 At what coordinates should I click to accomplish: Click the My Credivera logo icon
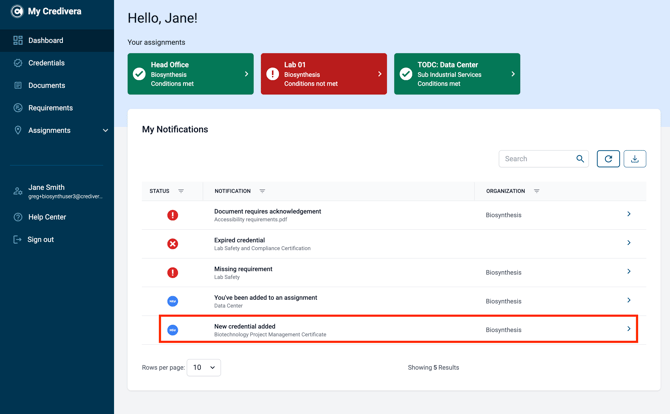pos(17,12)
